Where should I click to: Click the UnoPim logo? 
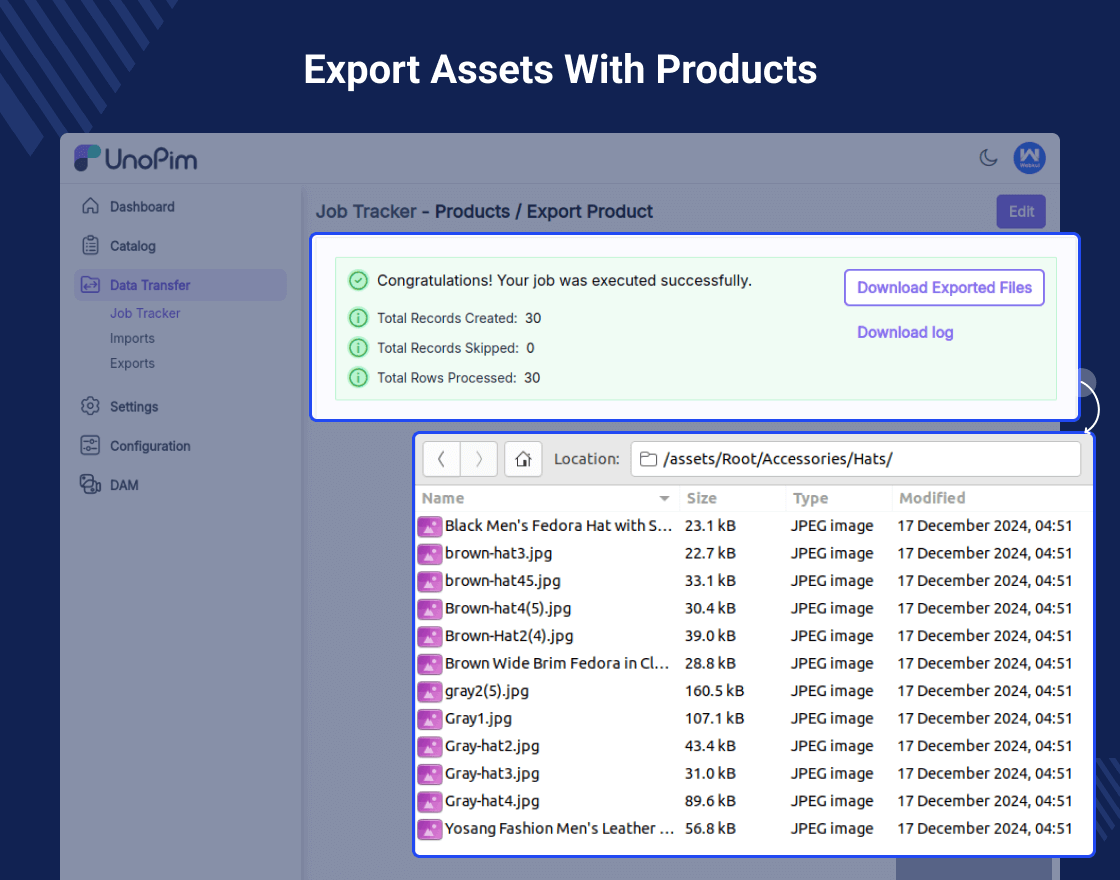[x=134, y=158]
